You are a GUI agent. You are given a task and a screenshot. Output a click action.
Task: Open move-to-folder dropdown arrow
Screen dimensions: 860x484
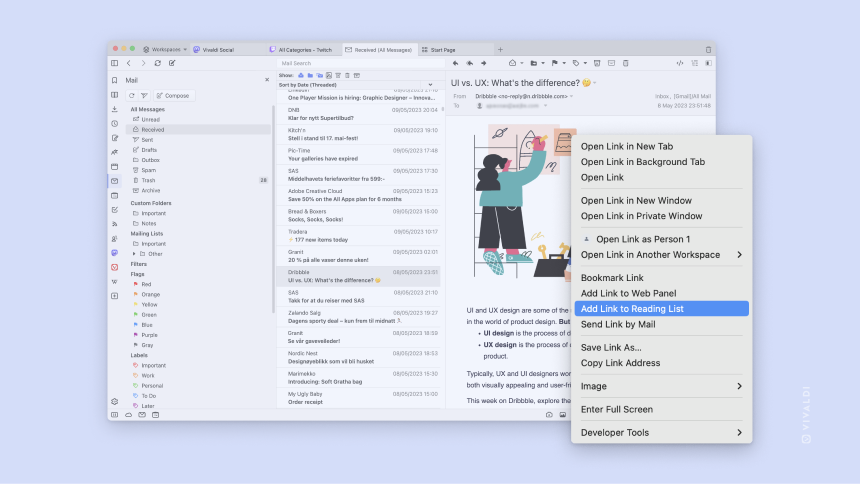tap(543, 63)
